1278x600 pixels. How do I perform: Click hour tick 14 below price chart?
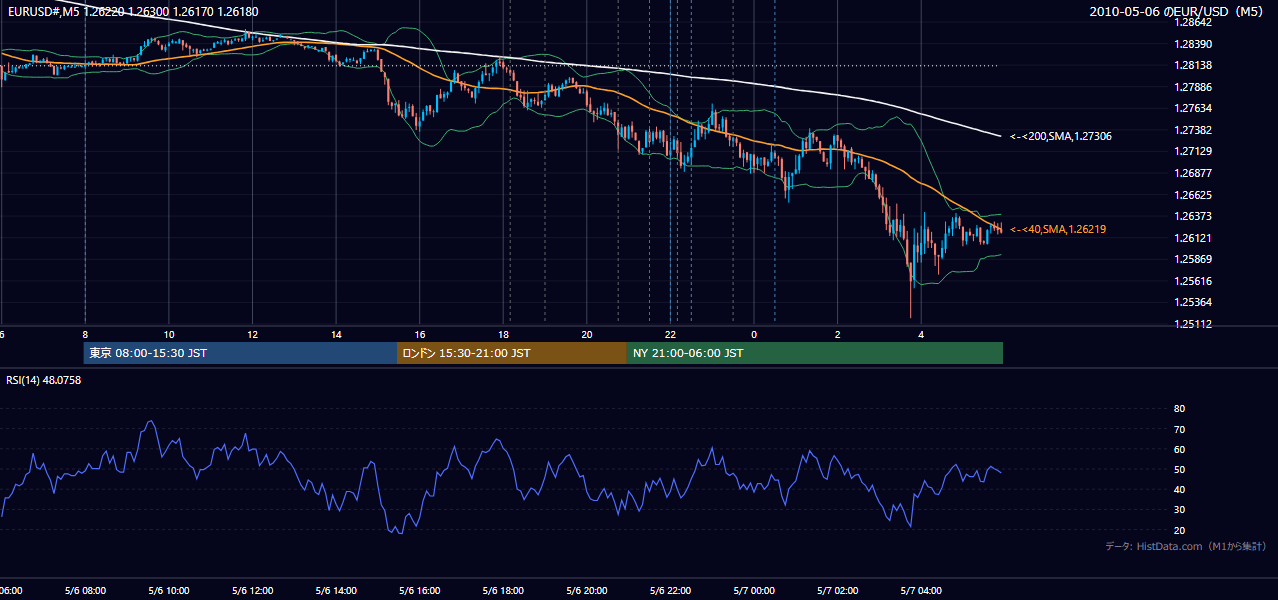[x=336, y=334]
